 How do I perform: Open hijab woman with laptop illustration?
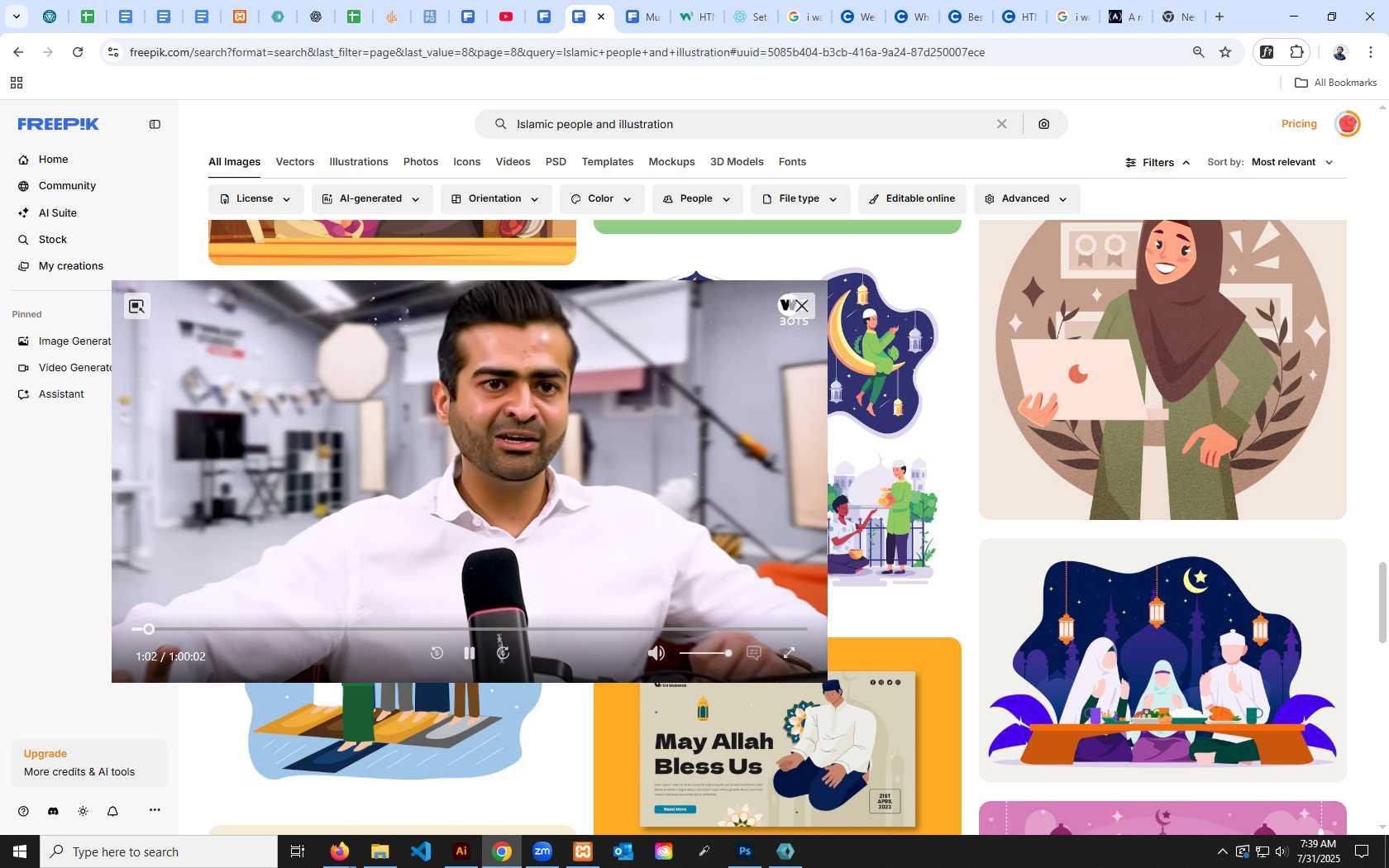(1162, 370)
